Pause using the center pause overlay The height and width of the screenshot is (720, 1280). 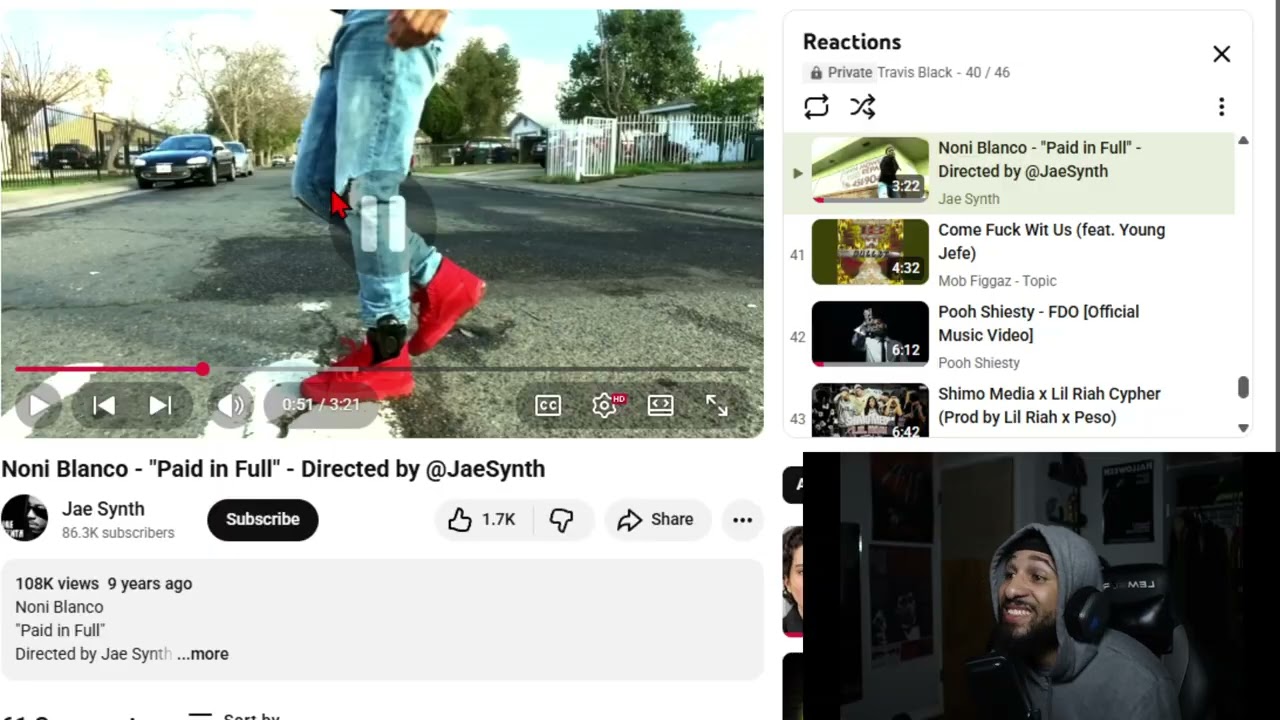(x=382, y=224)
